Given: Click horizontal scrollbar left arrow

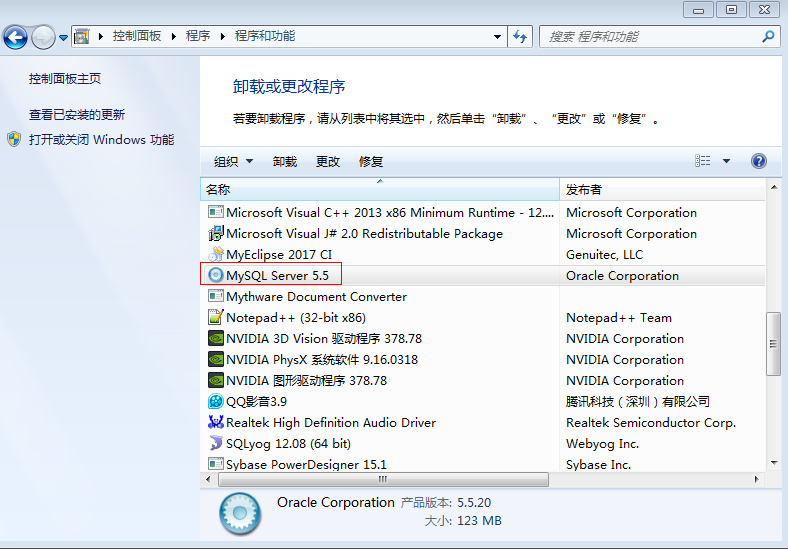Looking at the screenshot, I should 209,480.
